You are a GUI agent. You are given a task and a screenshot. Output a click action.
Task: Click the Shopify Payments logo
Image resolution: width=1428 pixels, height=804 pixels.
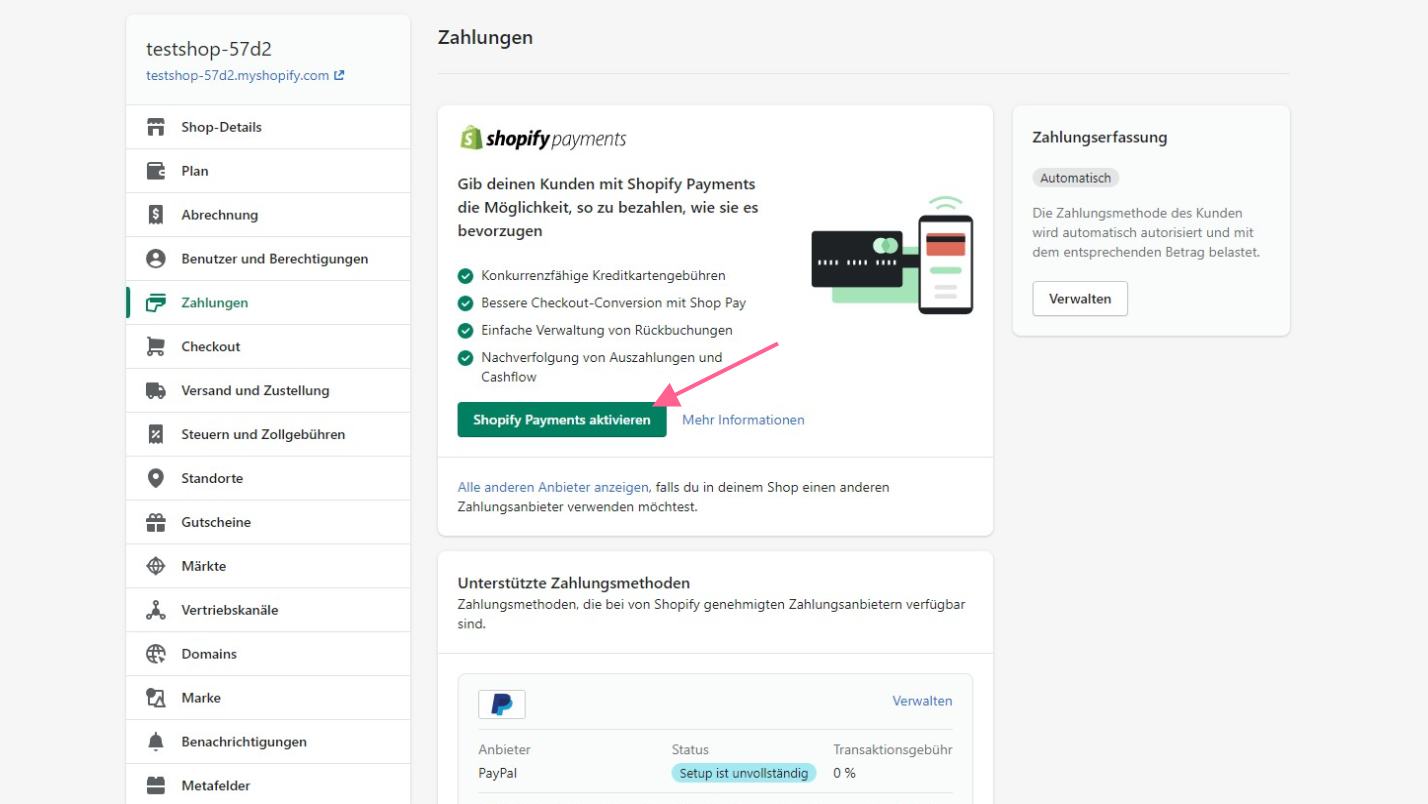pyautogui.click(x=543, y=138)
